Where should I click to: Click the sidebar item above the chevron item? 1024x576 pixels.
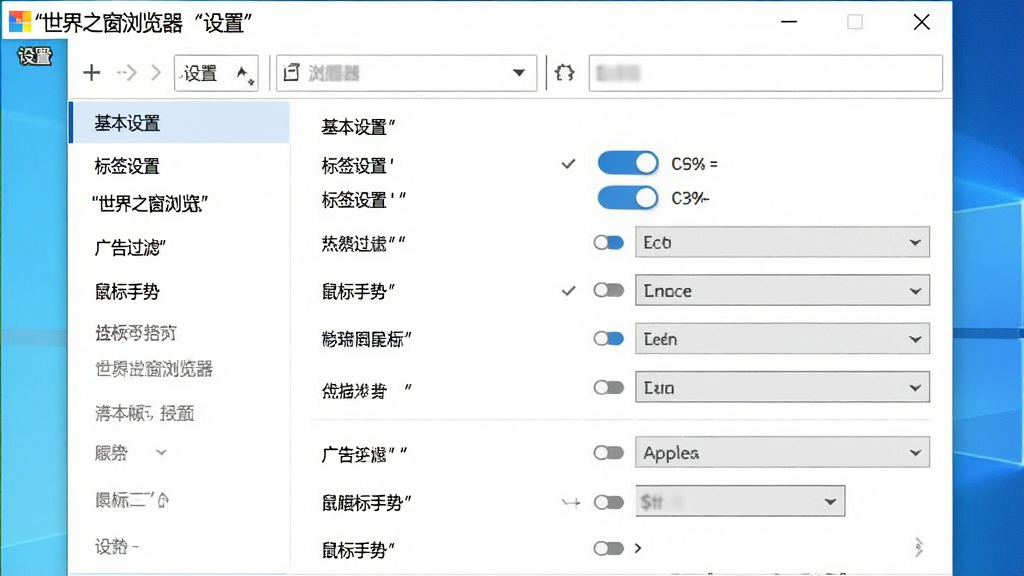[x=144, y=413]
